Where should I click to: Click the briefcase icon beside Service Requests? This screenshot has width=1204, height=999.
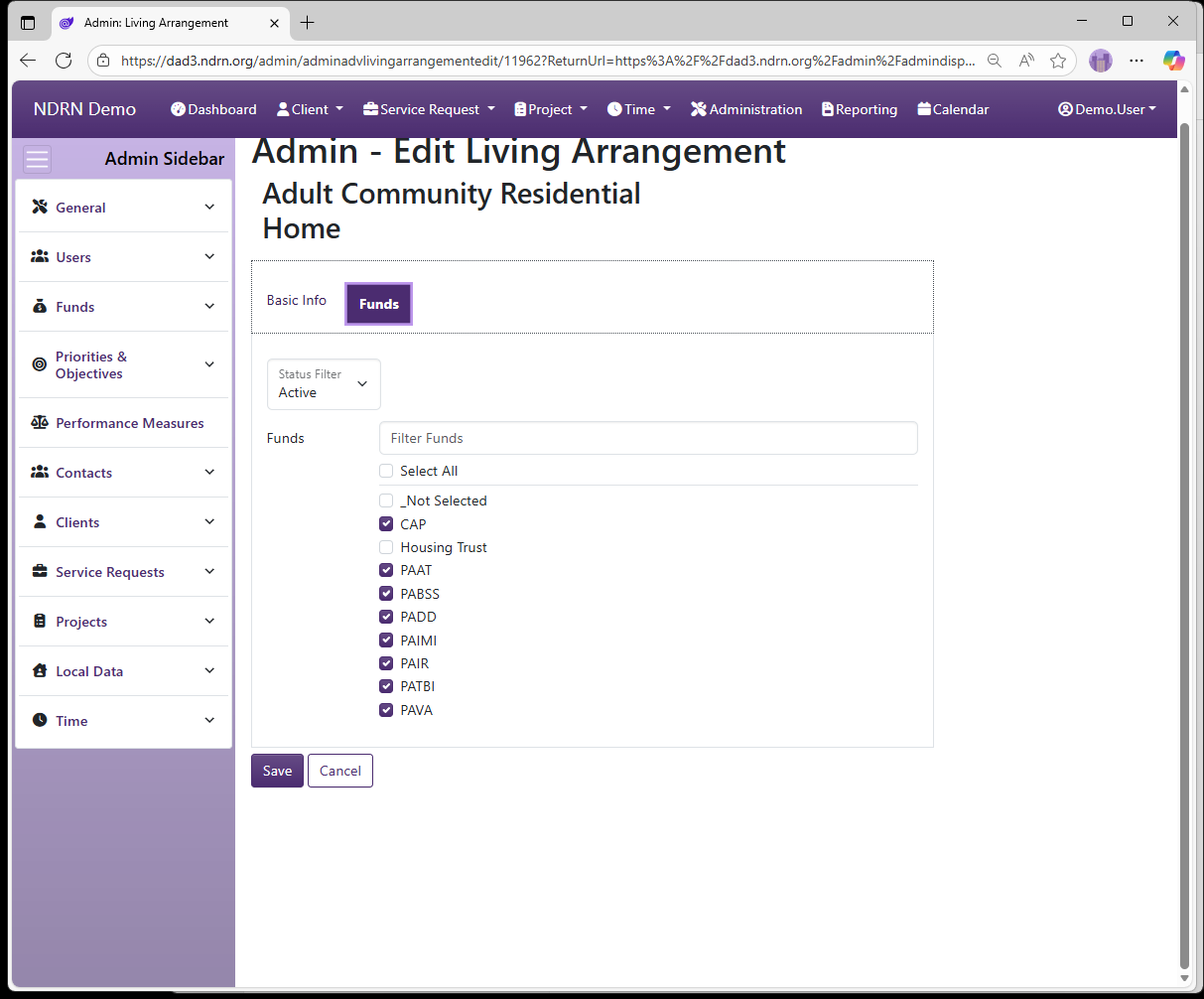(40, 571)
